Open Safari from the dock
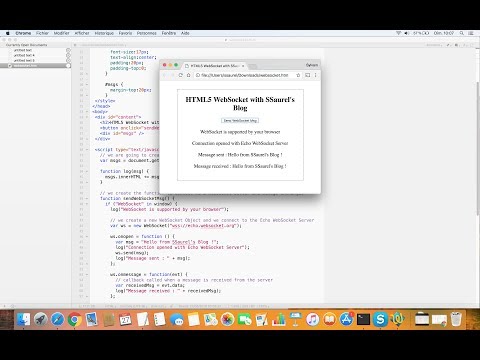 click(x=57, y=319)
